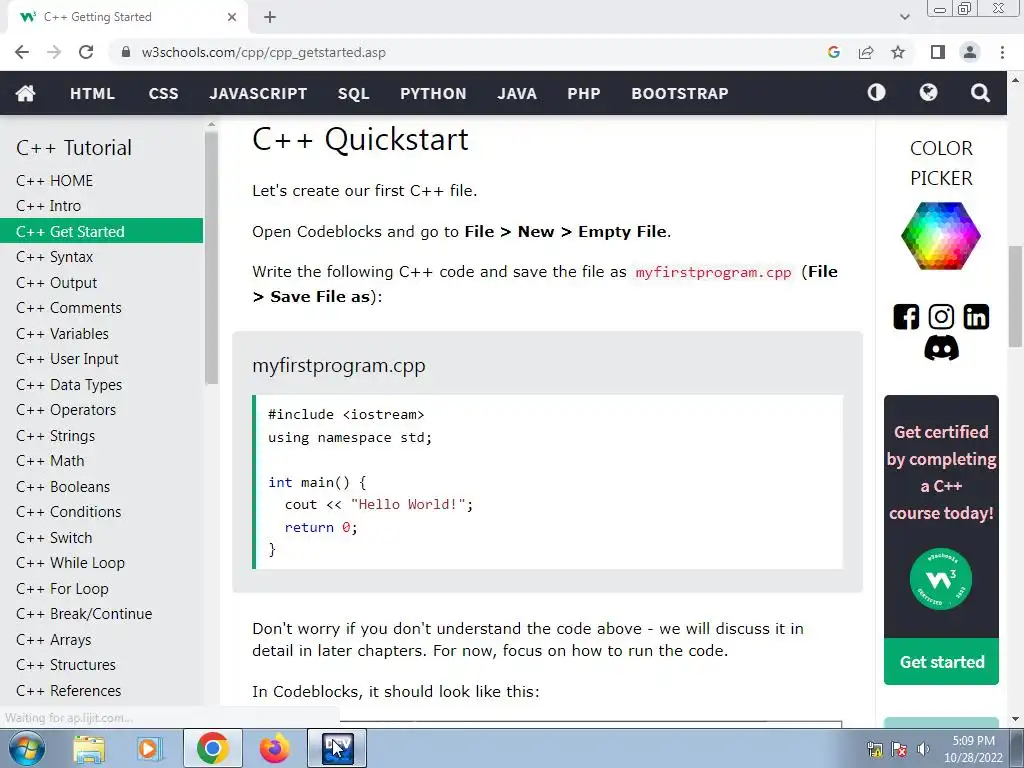The image size is (1024, 768).
Task: Share this page icon
Action: [x=866, y=52]
